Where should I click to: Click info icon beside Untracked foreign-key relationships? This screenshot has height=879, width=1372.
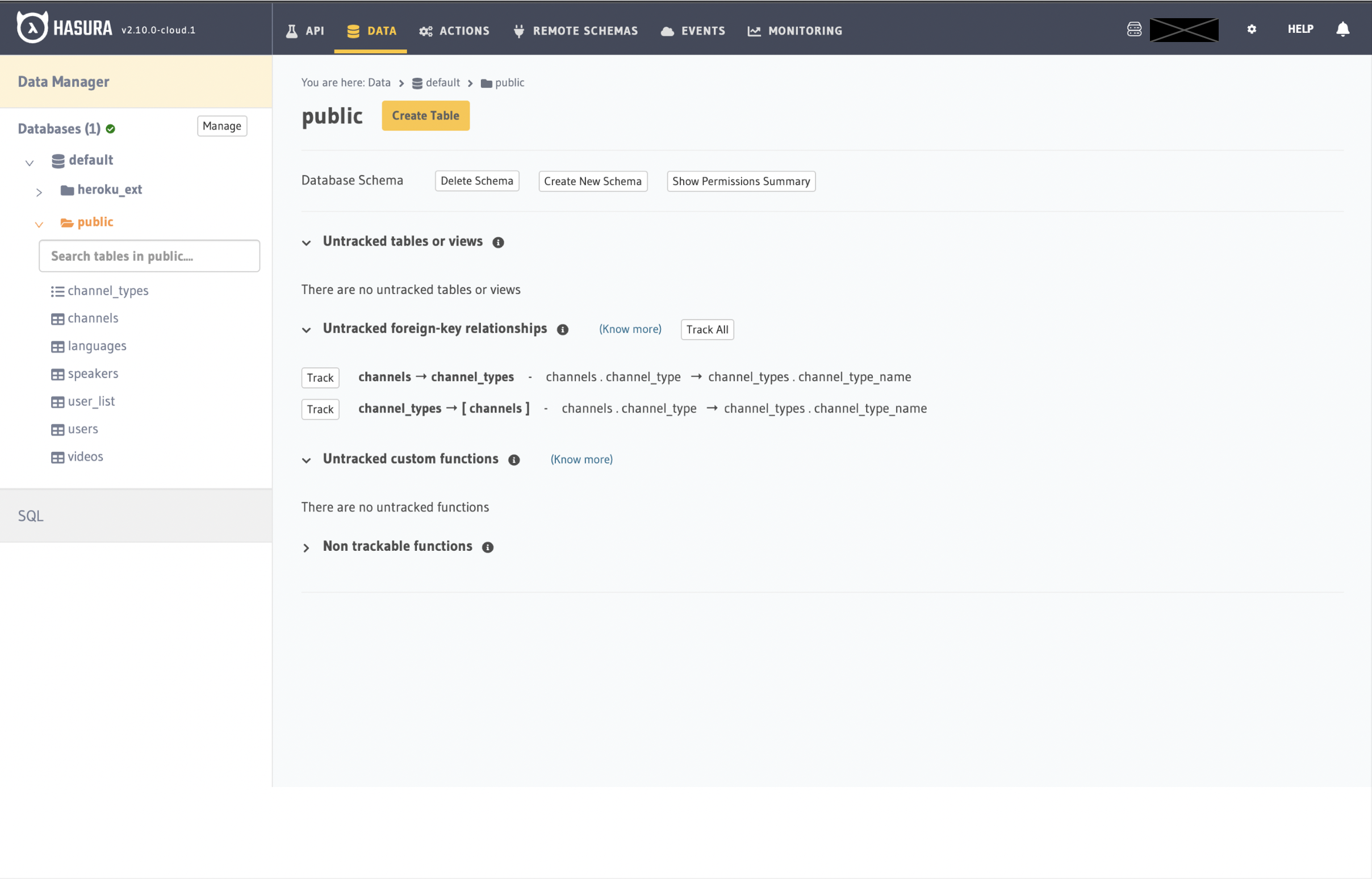[562, 330]
